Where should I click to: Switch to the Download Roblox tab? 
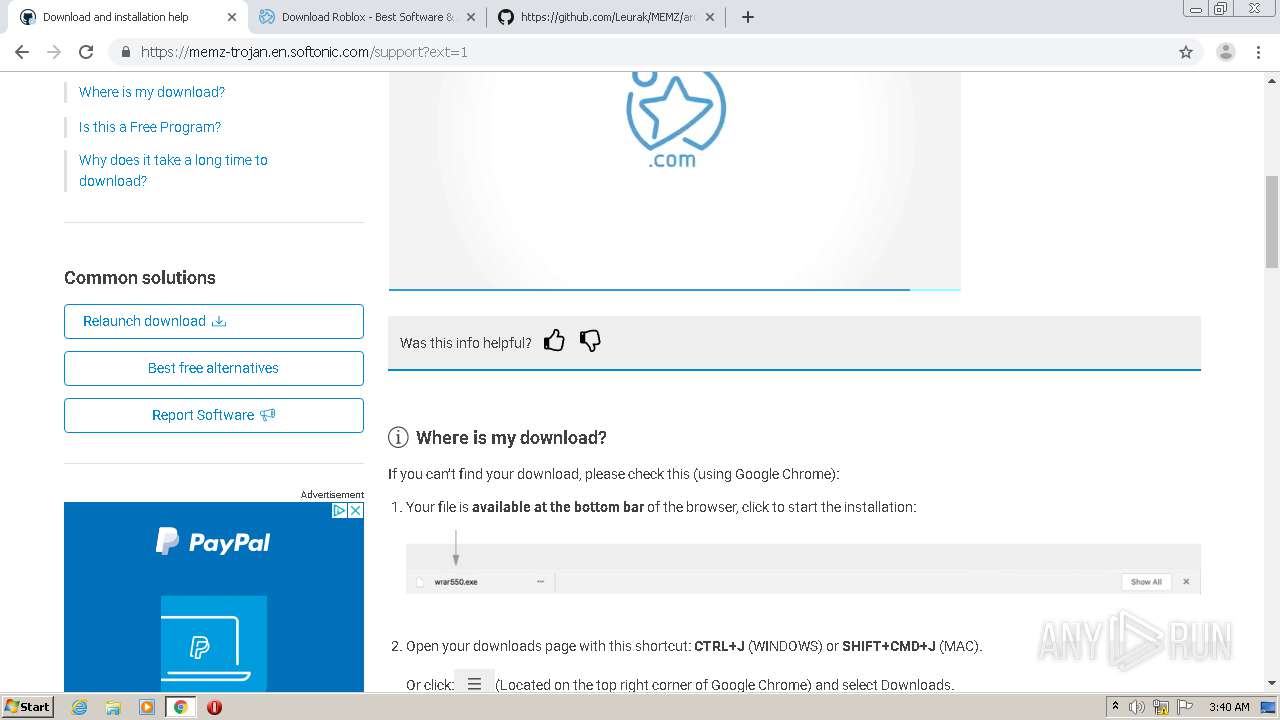click(367, 17)
